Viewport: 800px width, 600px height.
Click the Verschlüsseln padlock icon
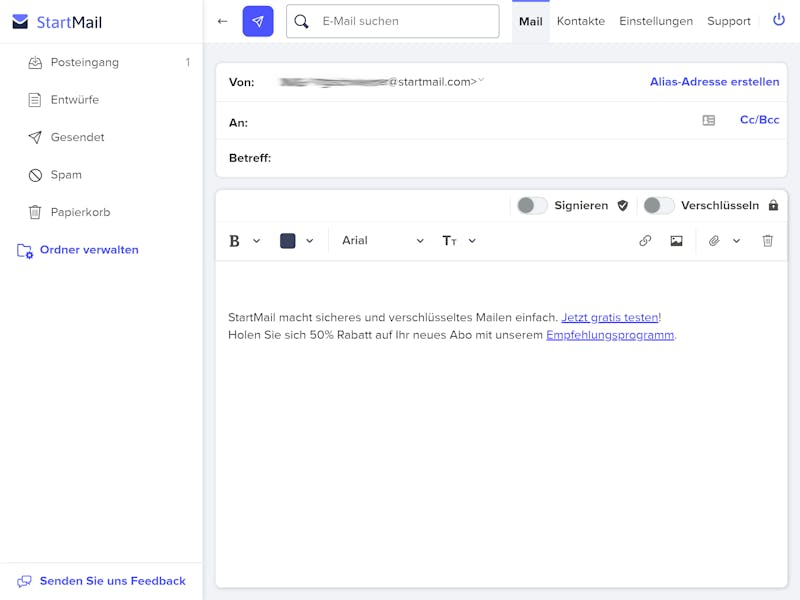773,205
